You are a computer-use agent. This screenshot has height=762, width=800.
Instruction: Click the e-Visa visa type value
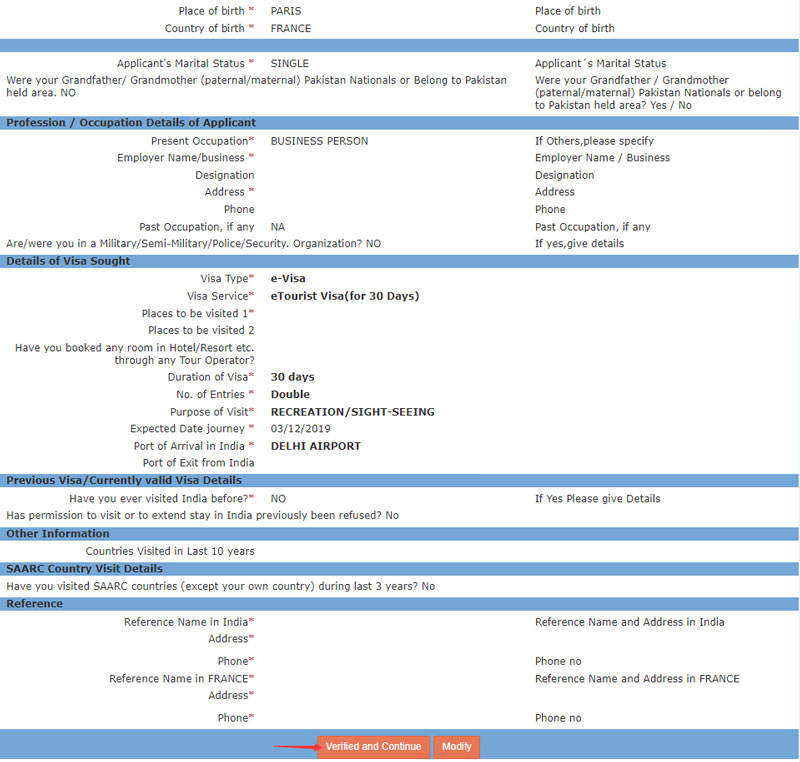(x=288, y=279)
